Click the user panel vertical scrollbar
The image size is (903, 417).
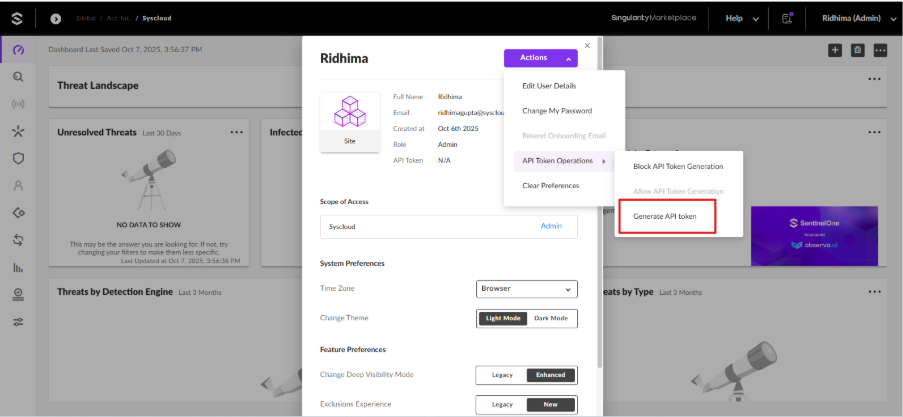coord(600,202)
